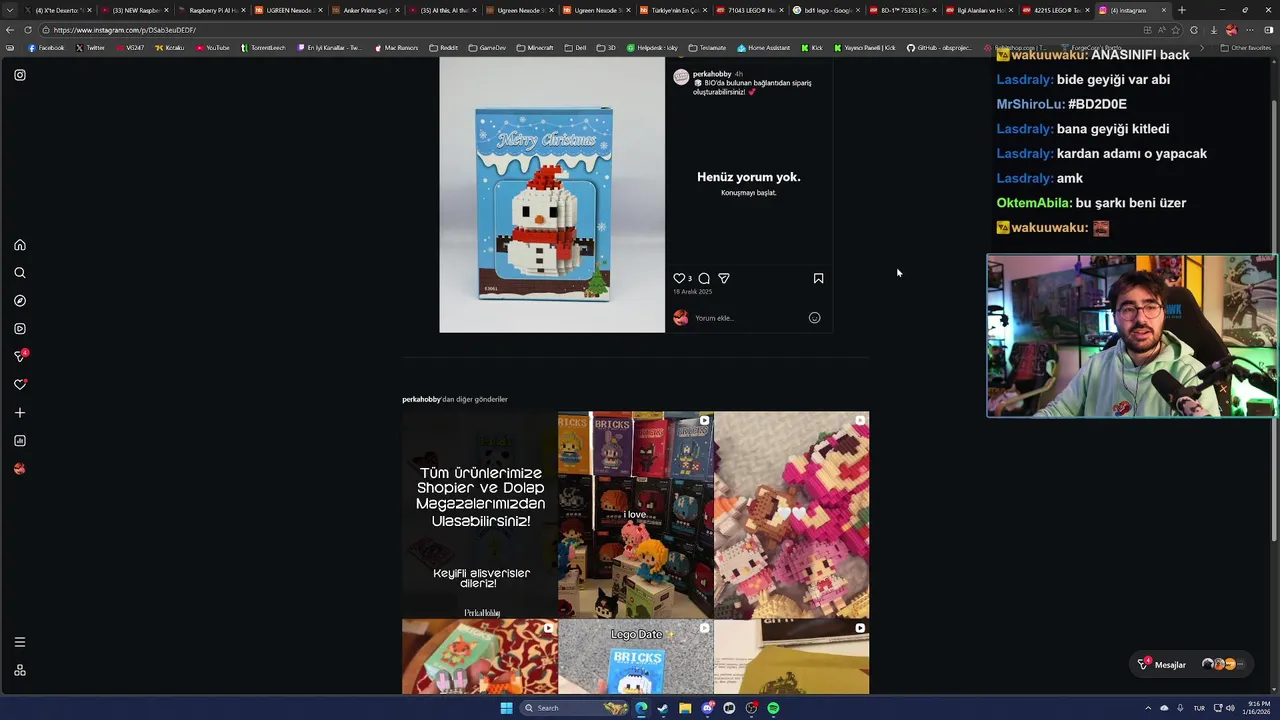Open the 'i love...' bricks reel thumbnail
Viewport: 1280px width, 720px height.
636,515
